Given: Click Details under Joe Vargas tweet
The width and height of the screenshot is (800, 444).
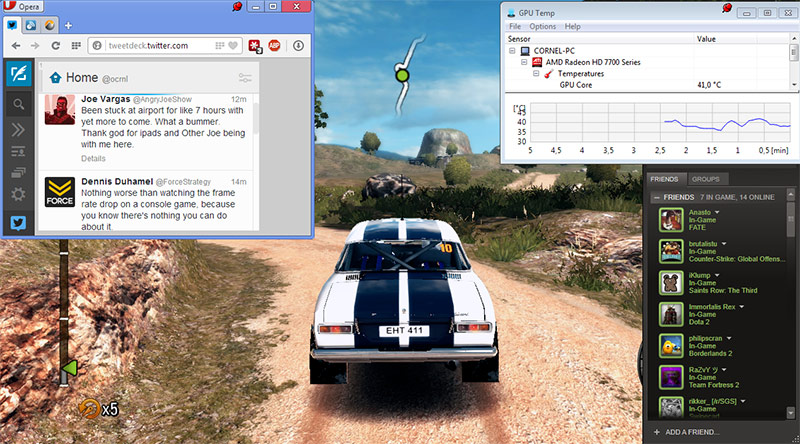Looking at the screenshot, I should (x=93, y=159).
